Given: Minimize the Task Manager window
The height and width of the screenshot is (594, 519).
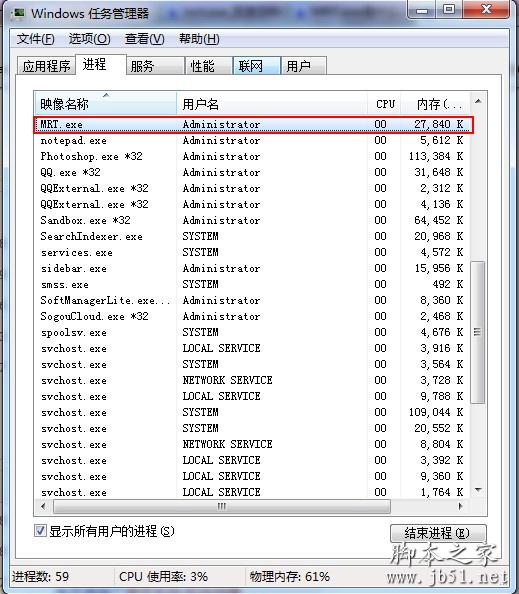Looking at the screenshot, I should tap(421, 10).
